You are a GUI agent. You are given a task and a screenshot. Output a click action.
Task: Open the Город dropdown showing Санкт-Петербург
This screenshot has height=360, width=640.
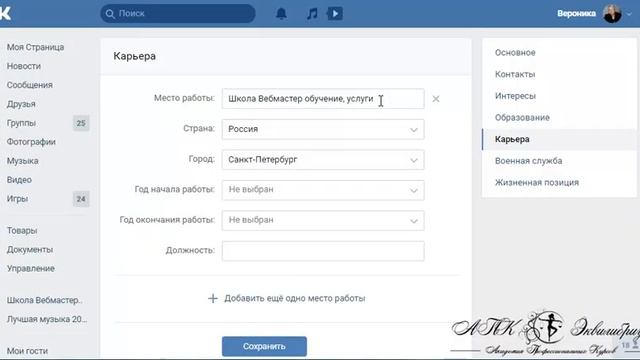(x=323, y=160)
